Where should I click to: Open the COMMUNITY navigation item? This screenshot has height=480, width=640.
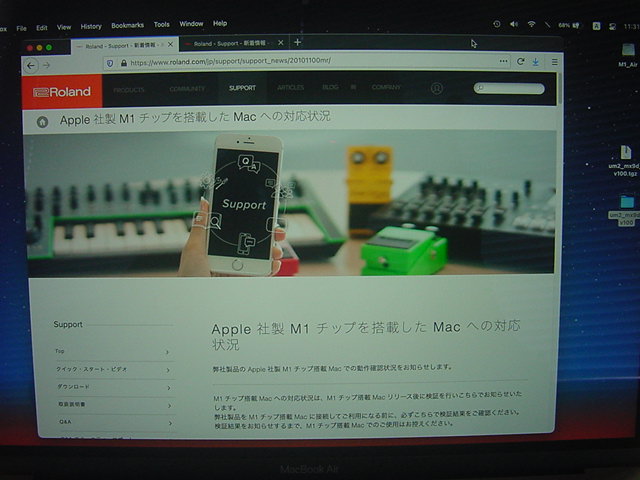tap(187, 89)
